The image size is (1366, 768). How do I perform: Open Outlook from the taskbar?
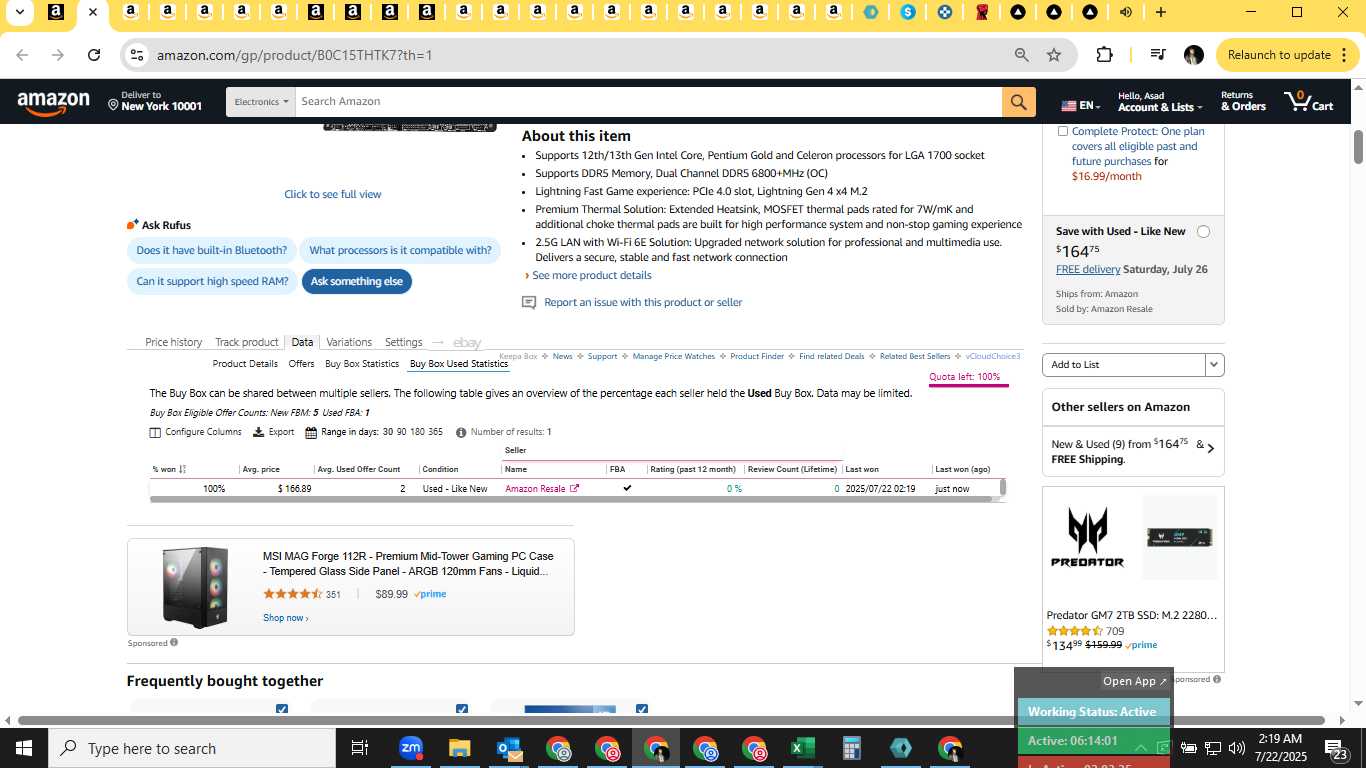(509, 748)
